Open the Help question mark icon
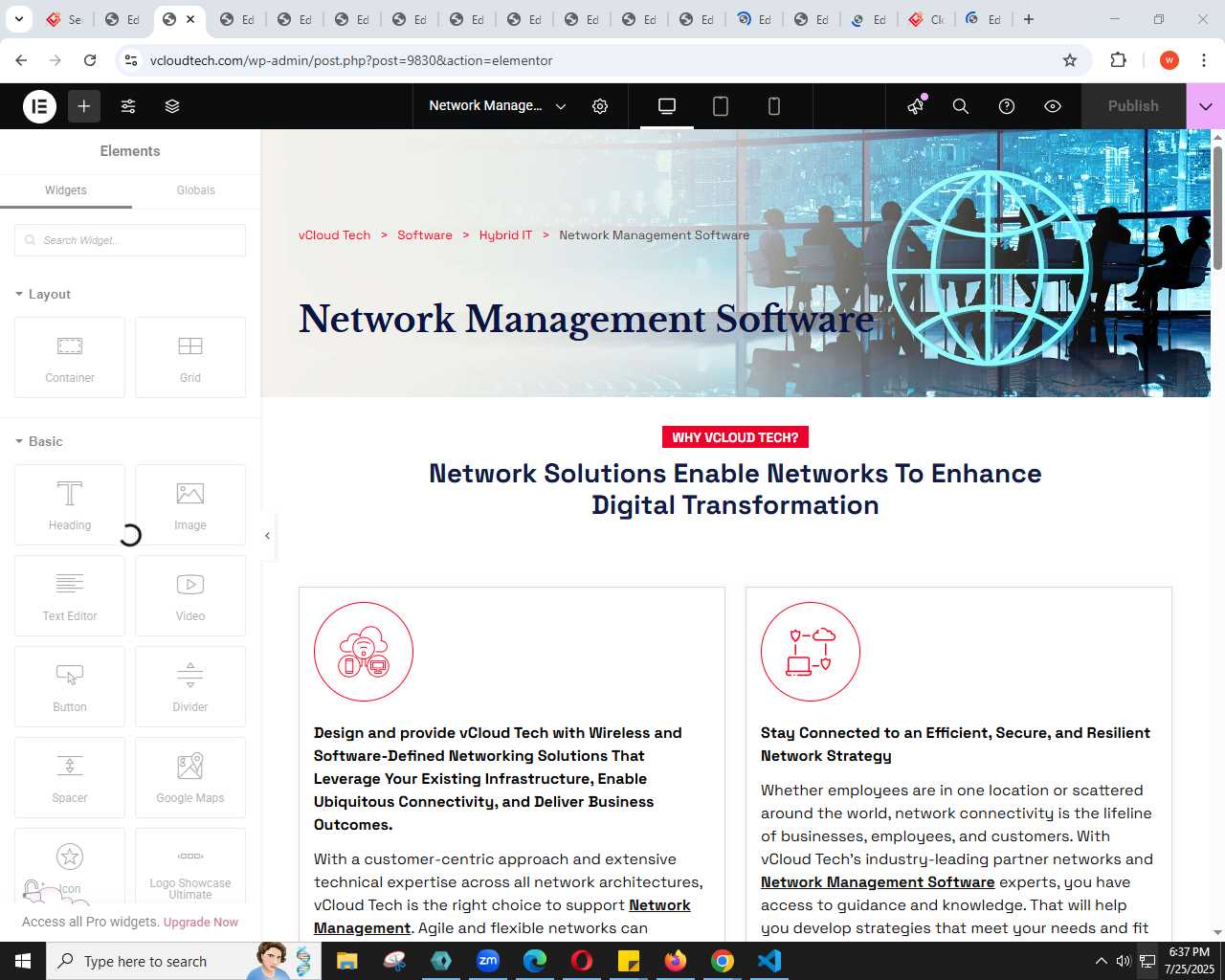The height and width of the screenshot is (980, 1225). click(x=1007, y=106)
